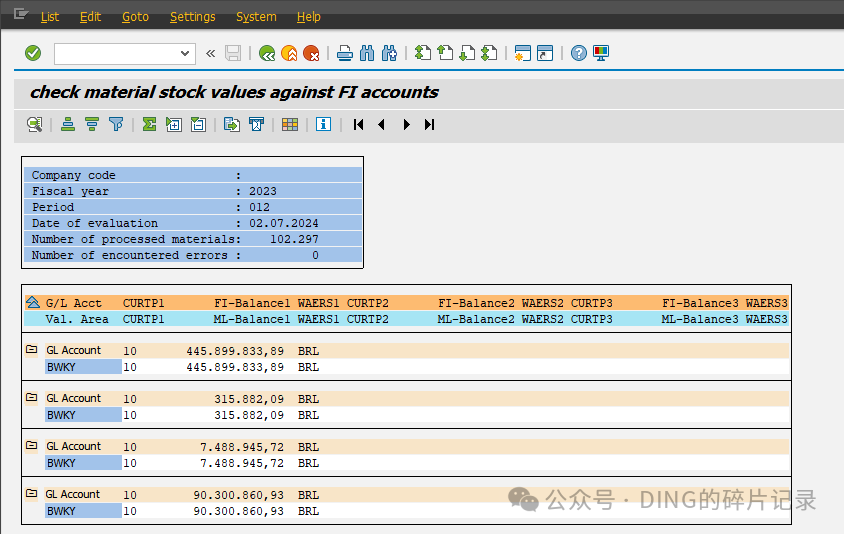Sort the list in ascending order
The image size is (844, 534).
68,125
